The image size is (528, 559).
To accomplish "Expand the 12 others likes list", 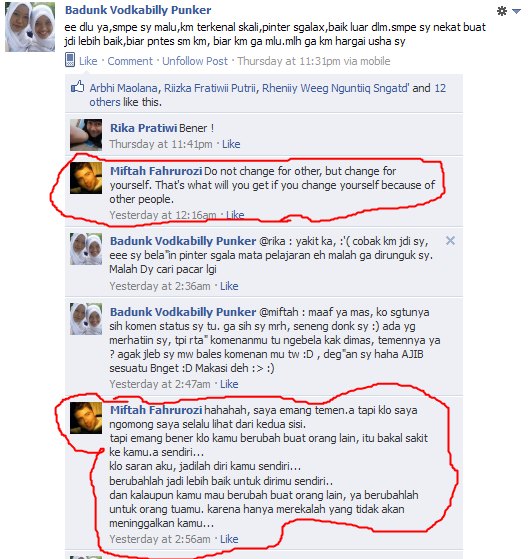I will pos(267,95).
